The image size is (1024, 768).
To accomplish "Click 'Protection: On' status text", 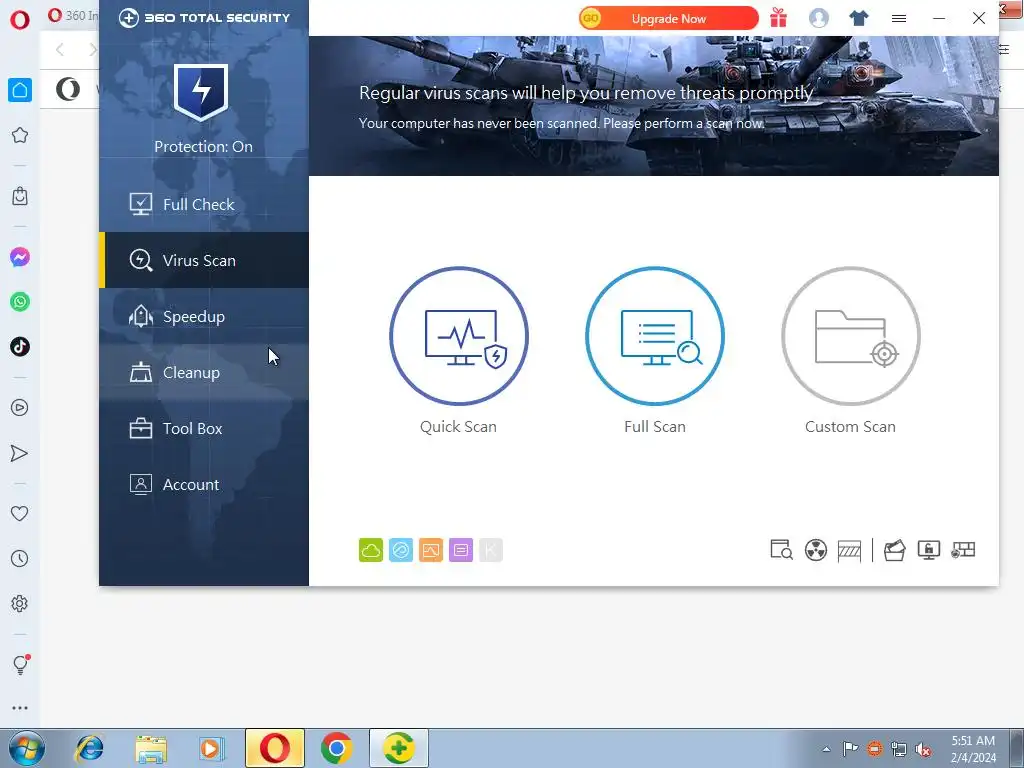I will pyautogui.click(x=203, y=147).
